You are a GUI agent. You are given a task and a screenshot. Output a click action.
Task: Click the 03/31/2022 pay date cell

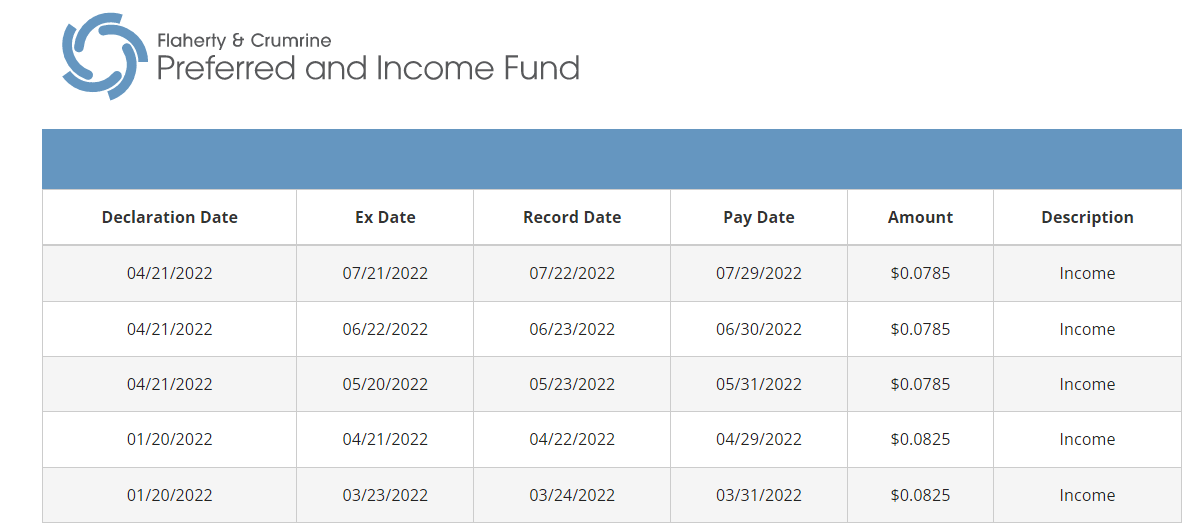[759, 495]
